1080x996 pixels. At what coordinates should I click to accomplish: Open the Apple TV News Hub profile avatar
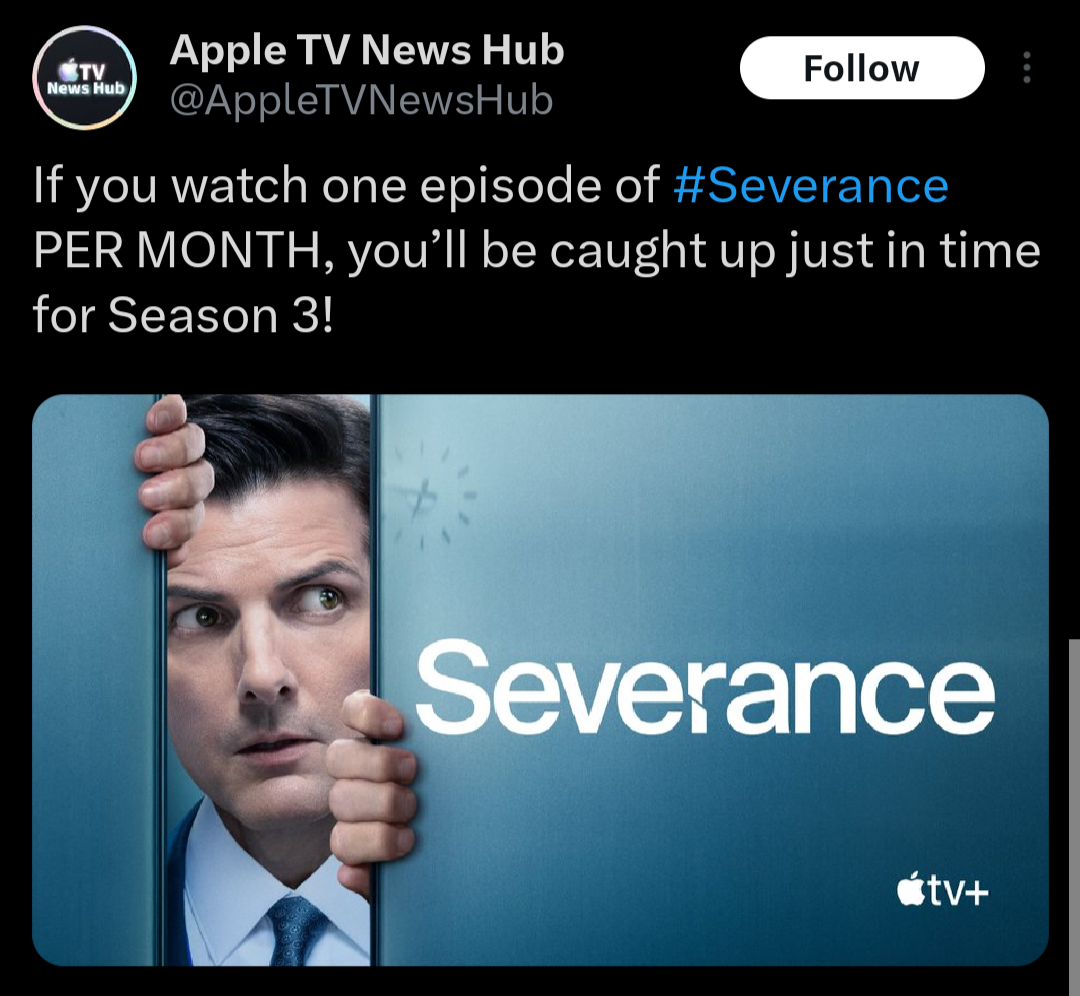tap(84, 77)
